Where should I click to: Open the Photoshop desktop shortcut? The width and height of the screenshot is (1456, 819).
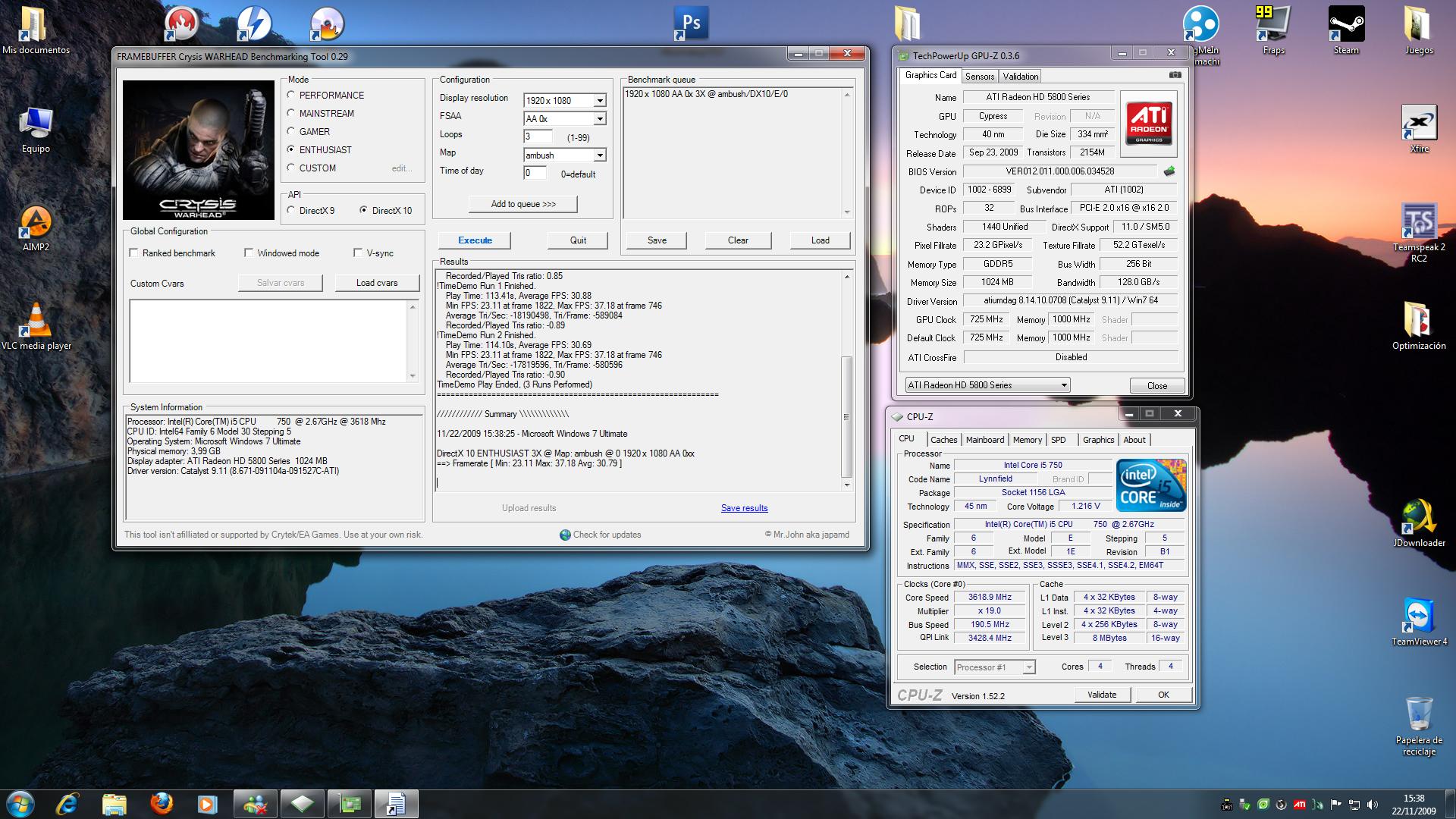(691, 24)
